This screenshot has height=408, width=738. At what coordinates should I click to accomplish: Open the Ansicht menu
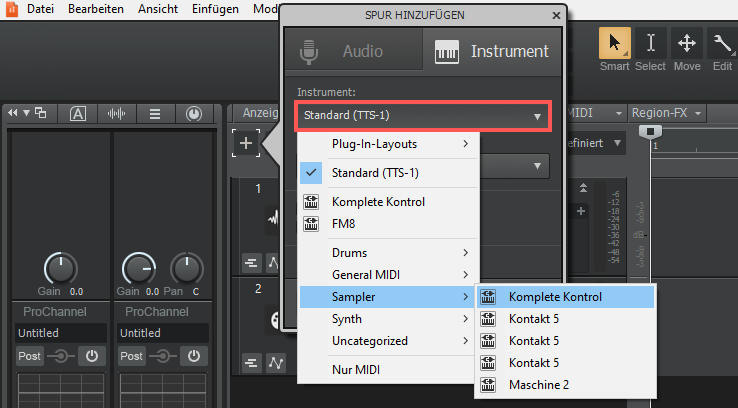158,9
